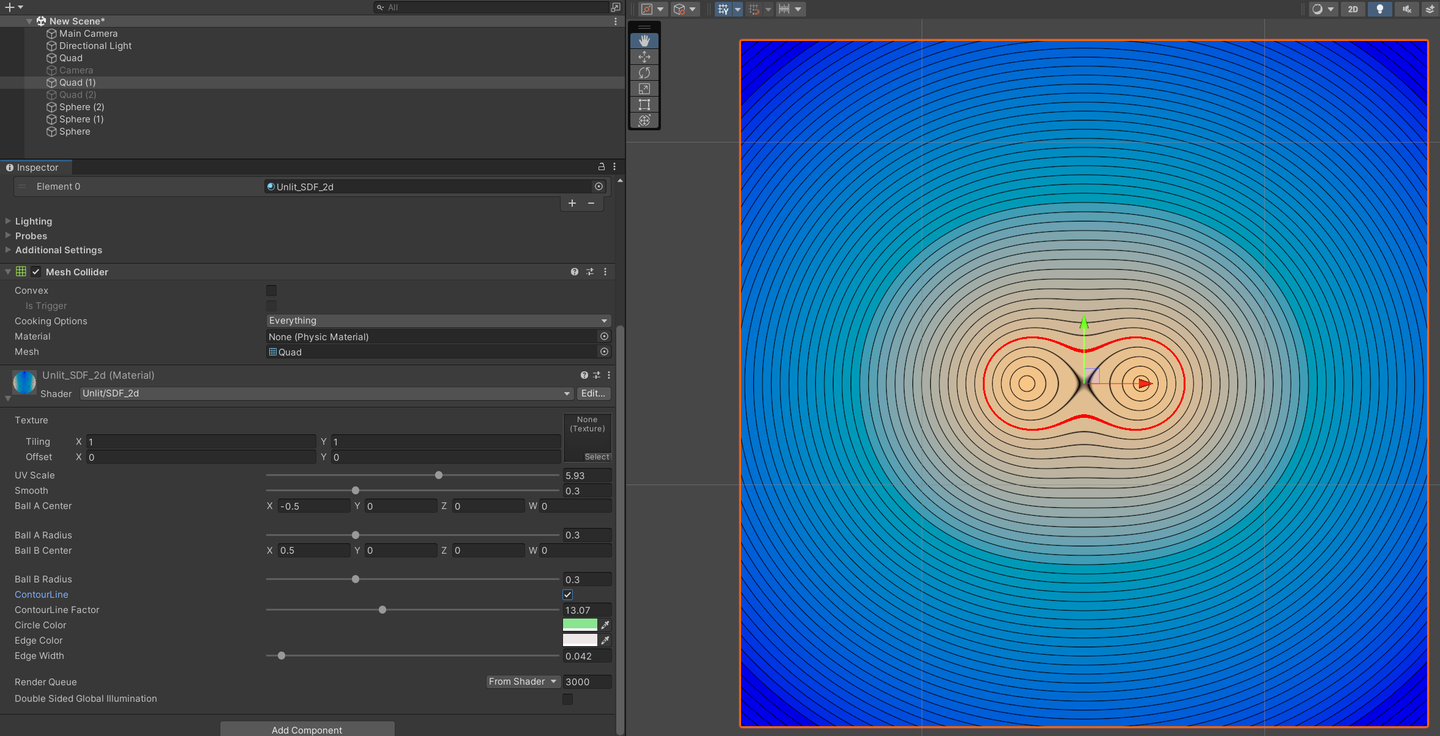The image size is (1440, 736).
Task: Select the Scale tool
Action: coord(644,89)
